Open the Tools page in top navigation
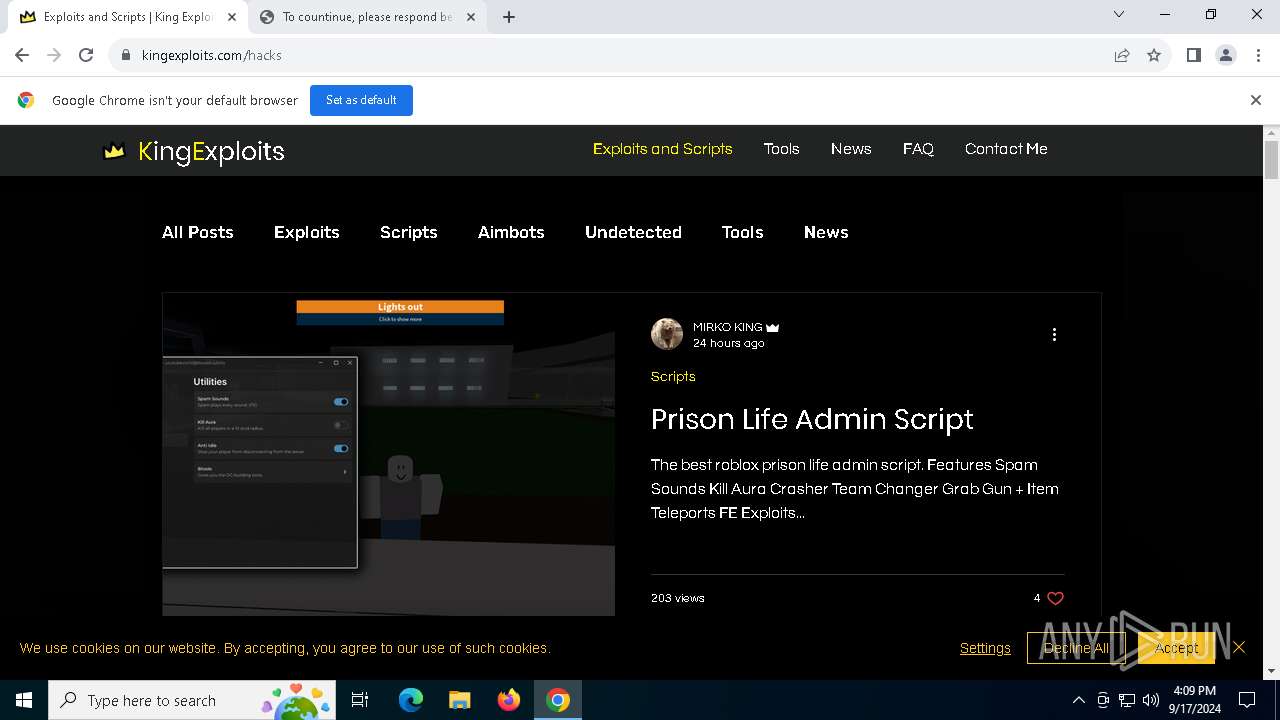Image resolution: width=1280 pixels, height=720 pixels. coord(781,149)
